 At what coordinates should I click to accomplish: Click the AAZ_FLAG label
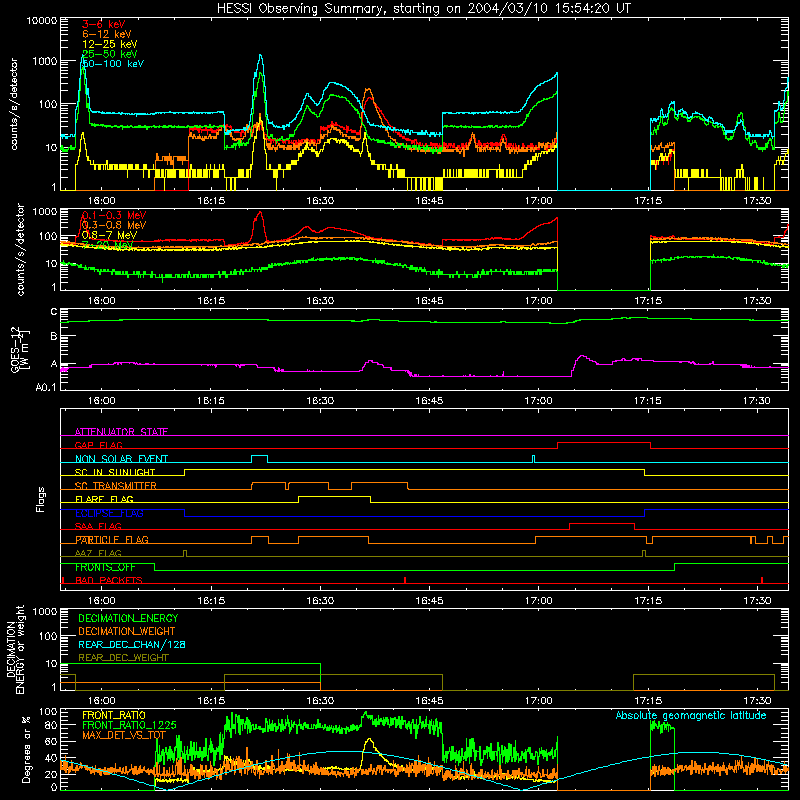(x=98, y=553)
